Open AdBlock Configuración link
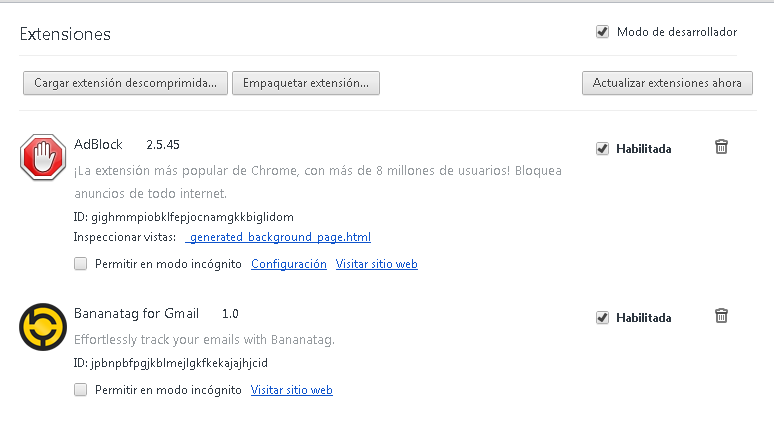The width and height of the screenshot is (774, 433). pyautogui.click(x=289, y=264)
